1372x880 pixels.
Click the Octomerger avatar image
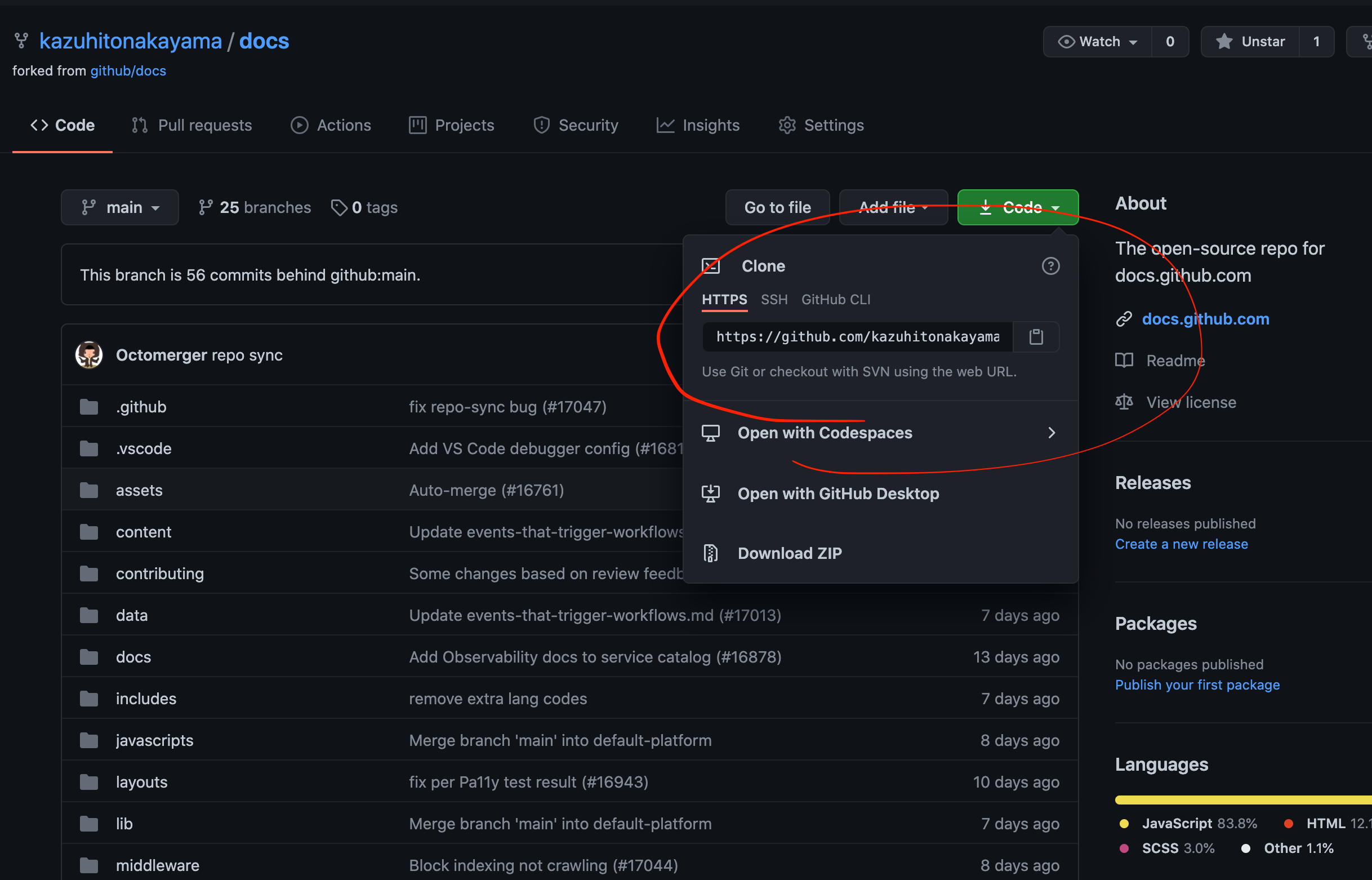pyautogui.click(x=89, y=355)
